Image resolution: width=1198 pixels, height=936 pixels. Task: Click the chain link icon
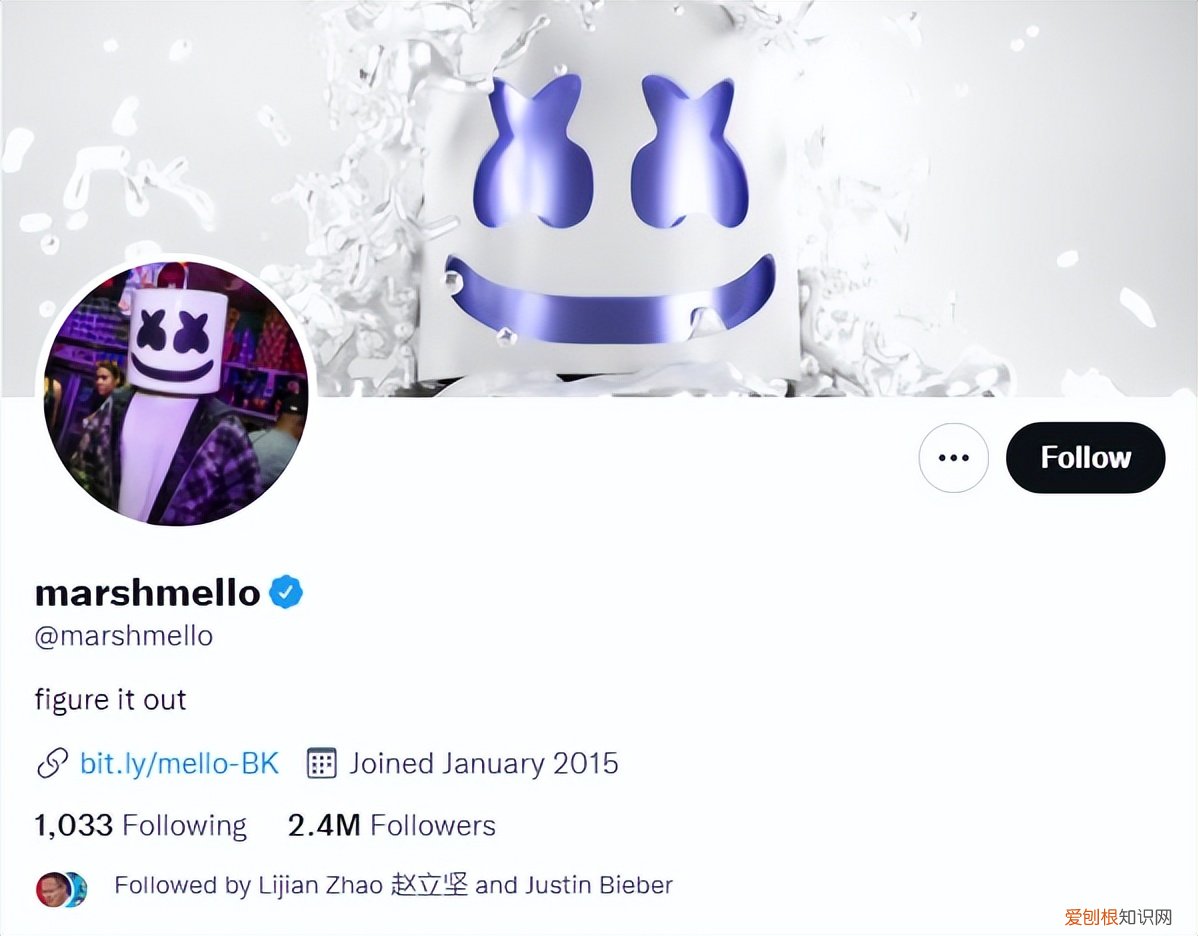coord(52,763)
